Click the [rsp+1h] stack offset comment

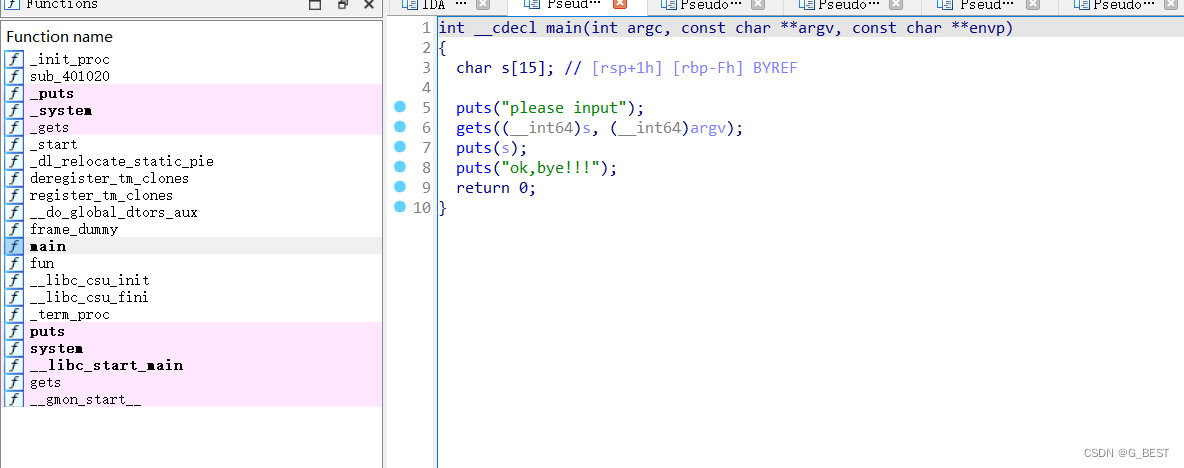click(x=627, y=68)
